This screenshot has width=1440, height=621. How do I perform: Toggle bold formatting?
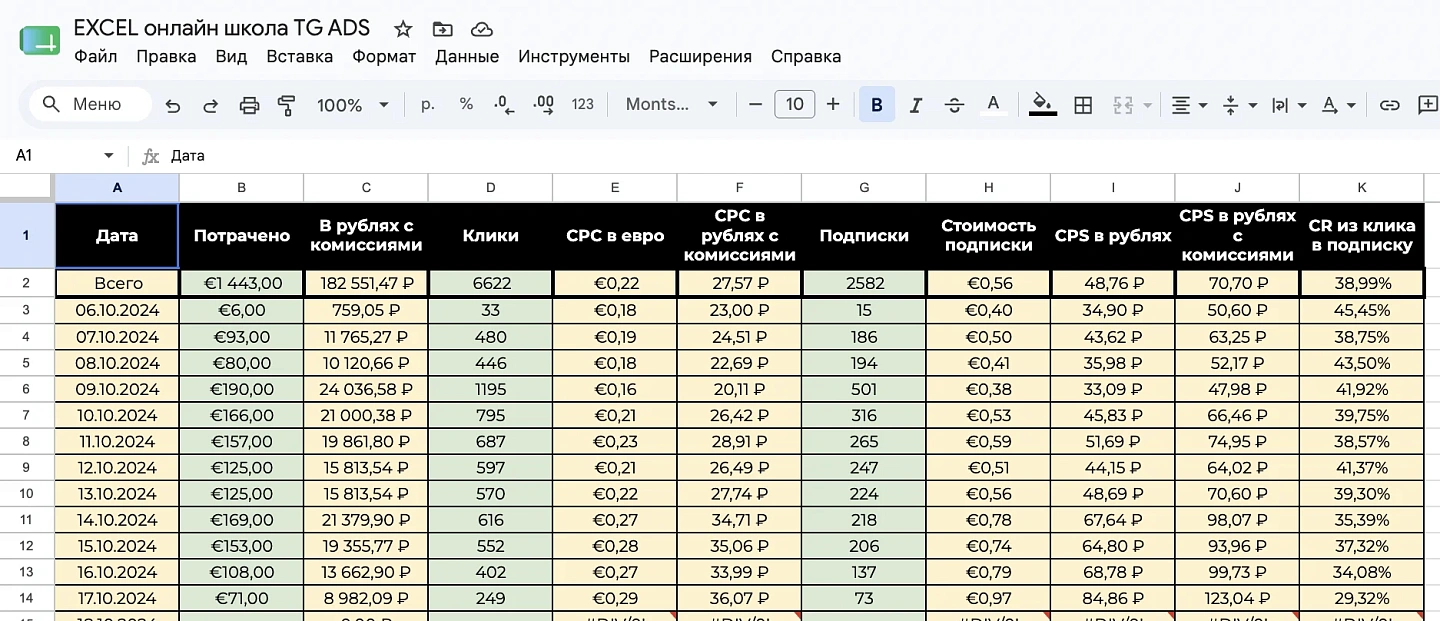[x=877, y=104]
